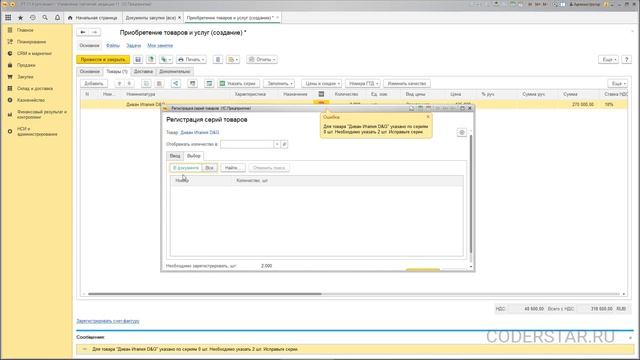
Task: Toggle the Все filter
Action: 209,168
